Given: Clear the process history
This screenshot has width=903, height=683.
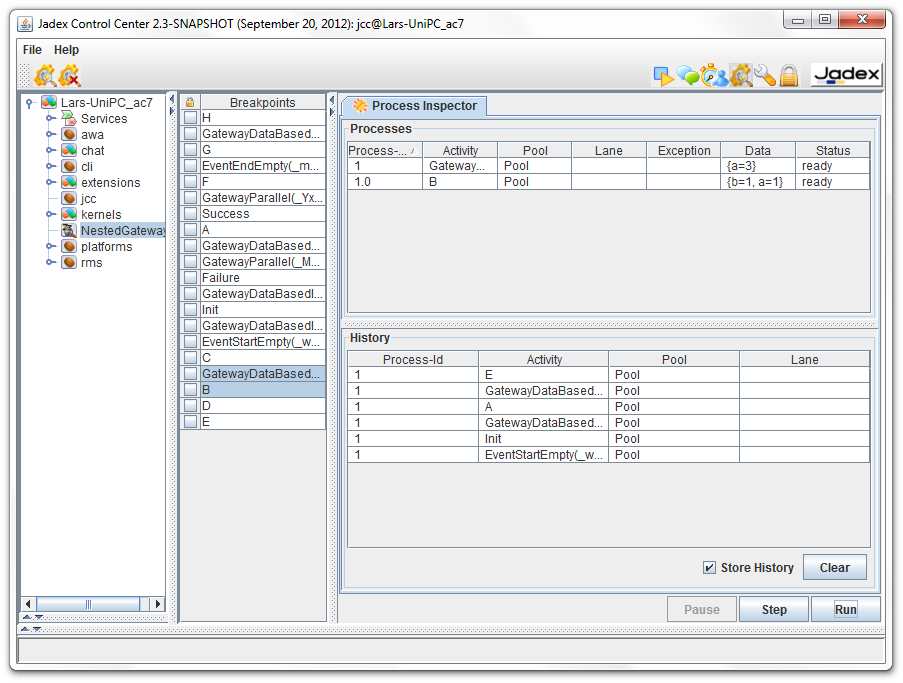Looking at the screenshot, I should (835, 567).
